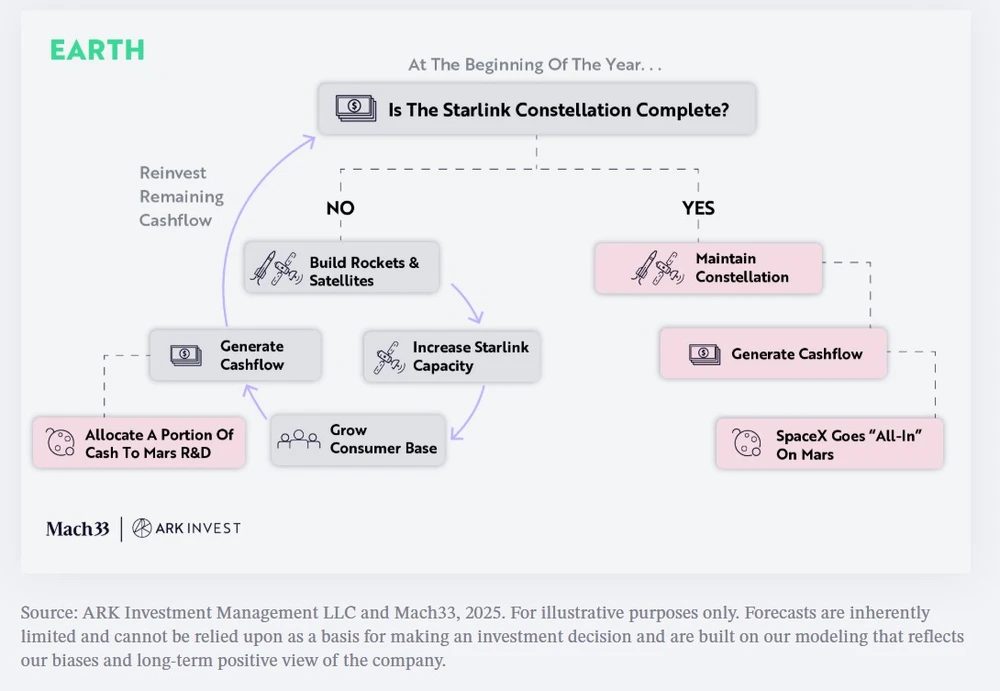Click the YES branch label

[x=698, y=209]
